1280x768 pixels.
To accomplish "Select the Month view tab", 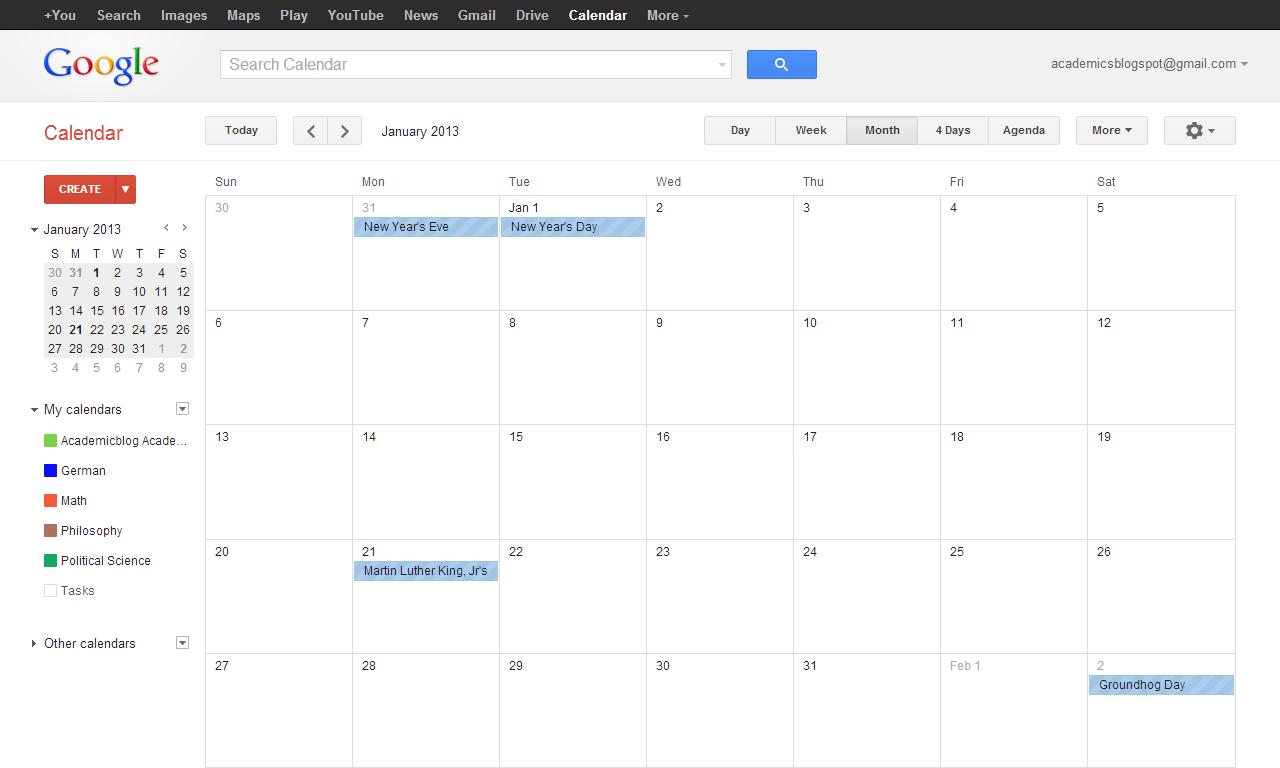I will [882, 130].
